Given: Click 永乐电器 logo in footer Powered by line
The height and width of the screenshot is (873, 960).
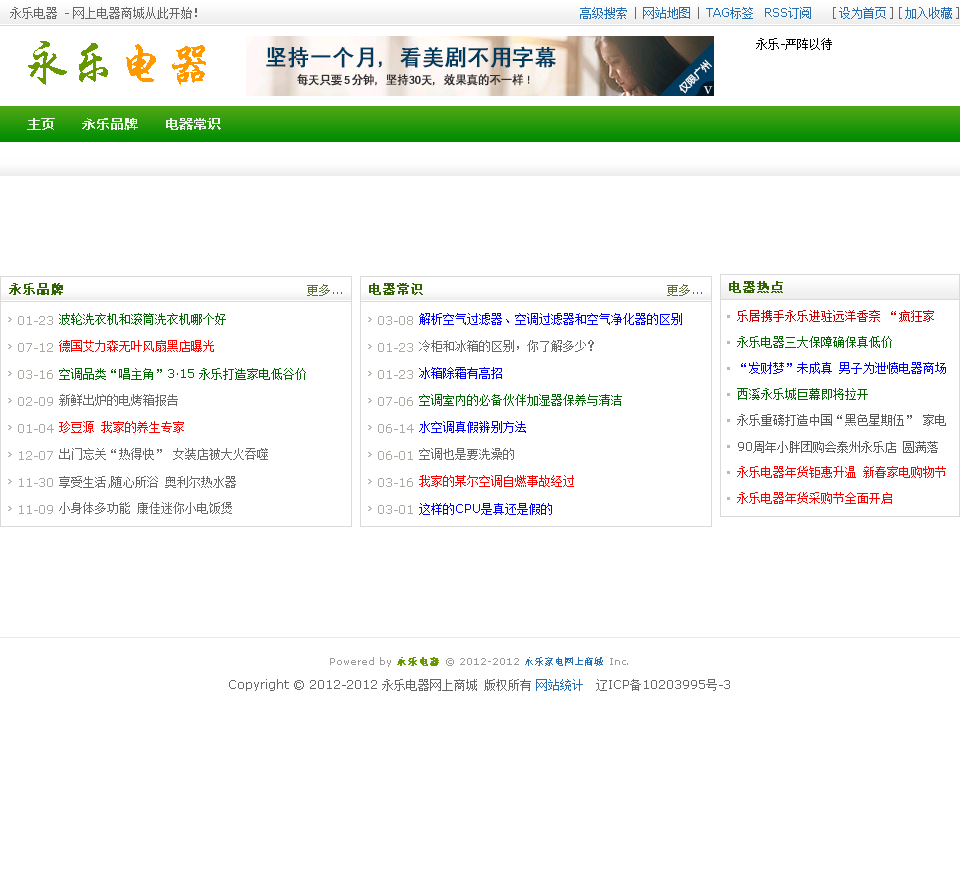Looking at the screenshot, I should (x=418, y=661).
